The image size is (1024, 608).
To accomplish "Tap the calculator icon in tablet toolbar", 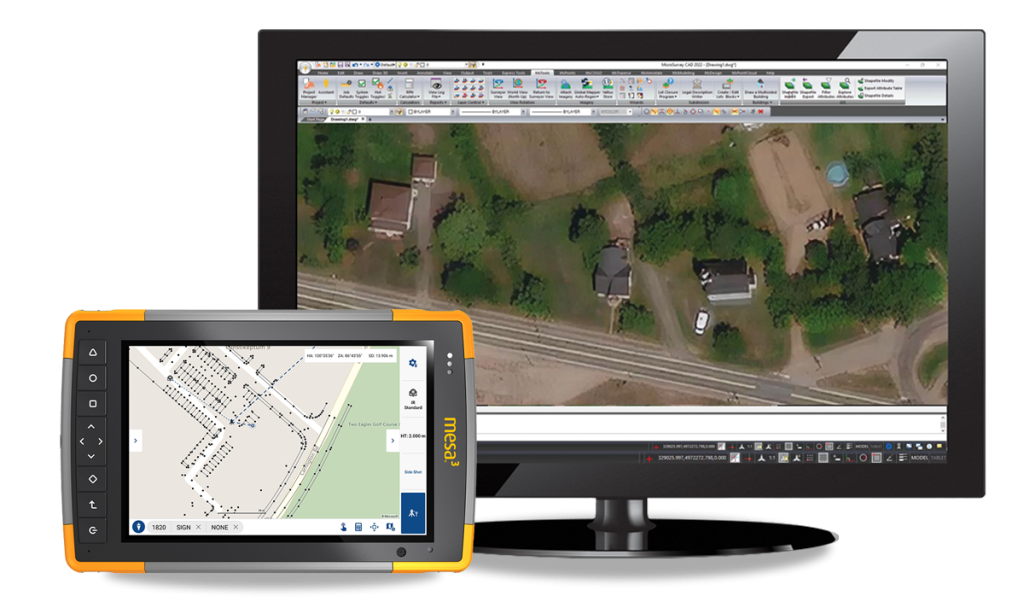I will (358, 526).
